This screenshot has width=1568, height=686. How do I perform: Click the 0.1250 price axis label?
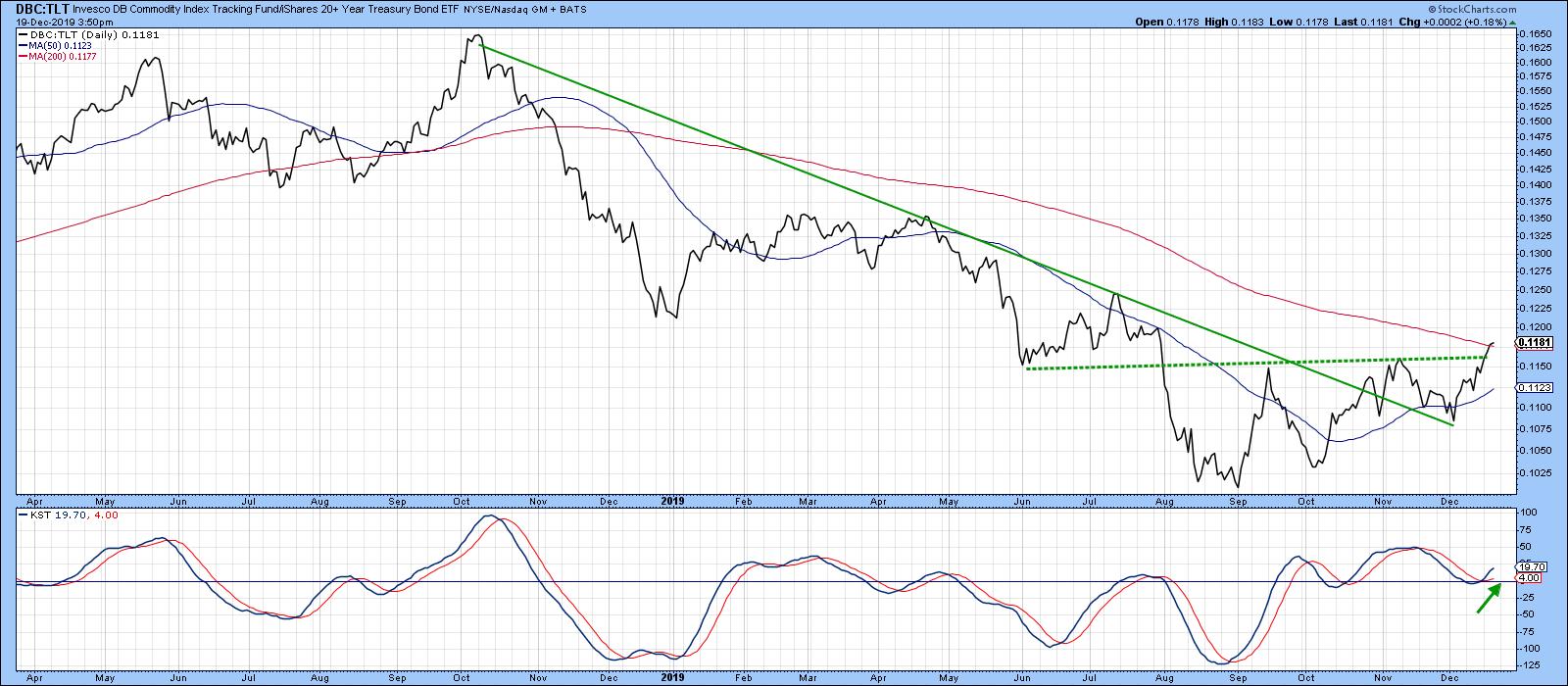pos(1534,289)
